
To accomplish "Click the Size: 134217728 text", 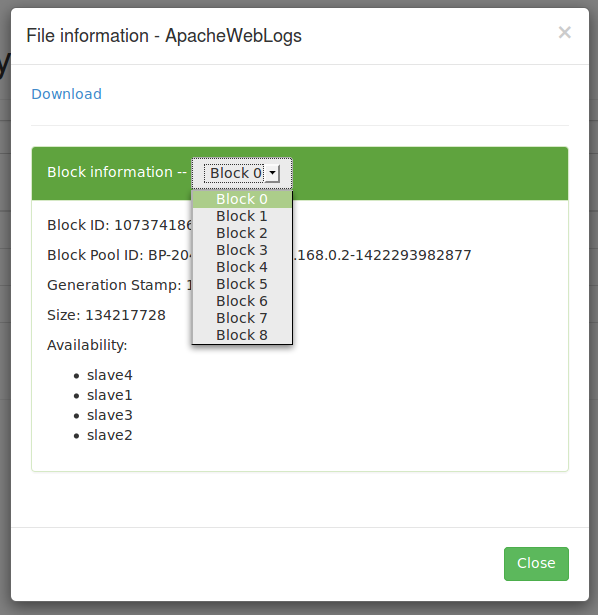I will (x=106, y=315).
